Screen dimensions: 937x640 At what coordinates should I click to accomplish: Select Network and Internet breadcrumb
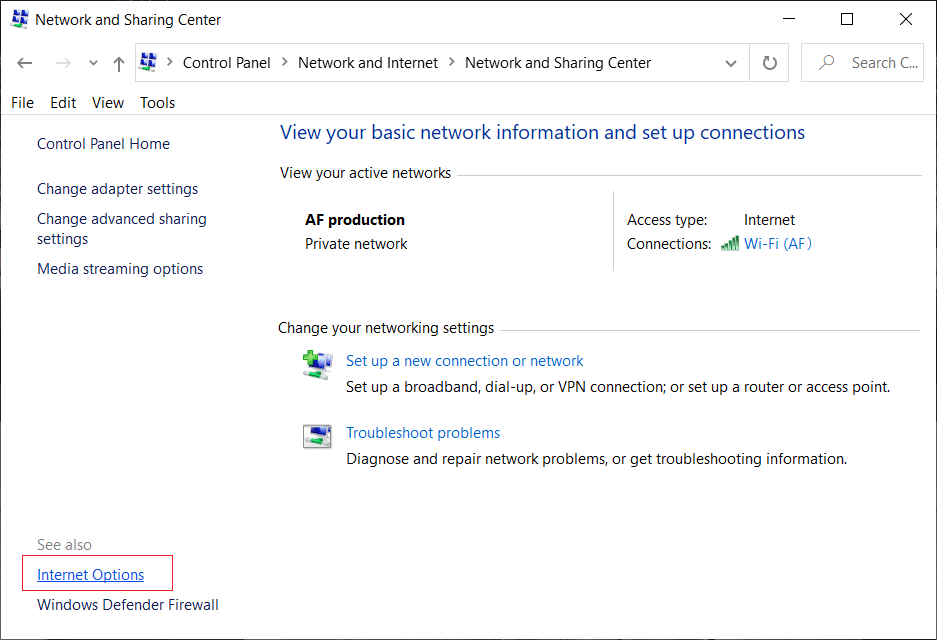(x=368, y=63)
